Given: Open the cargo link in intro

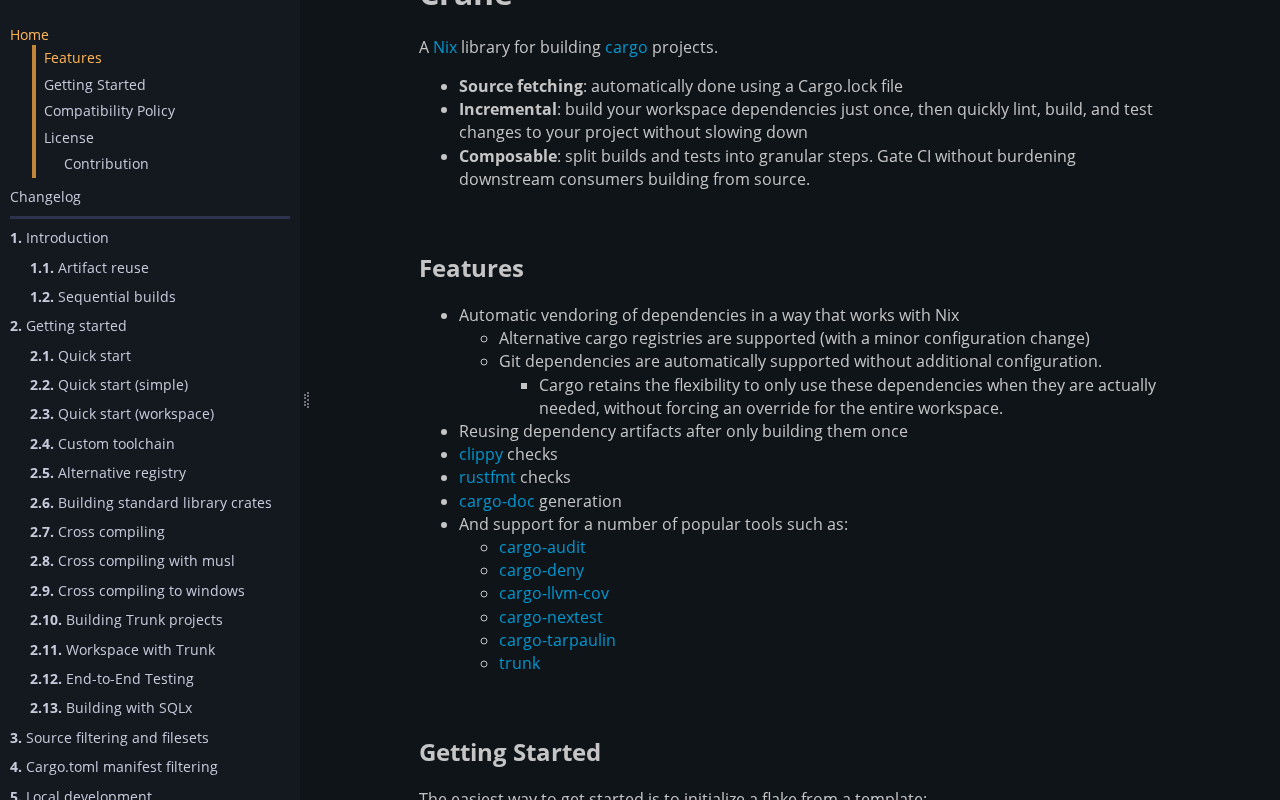Looking at the screenshot, I should pos(626,47).
